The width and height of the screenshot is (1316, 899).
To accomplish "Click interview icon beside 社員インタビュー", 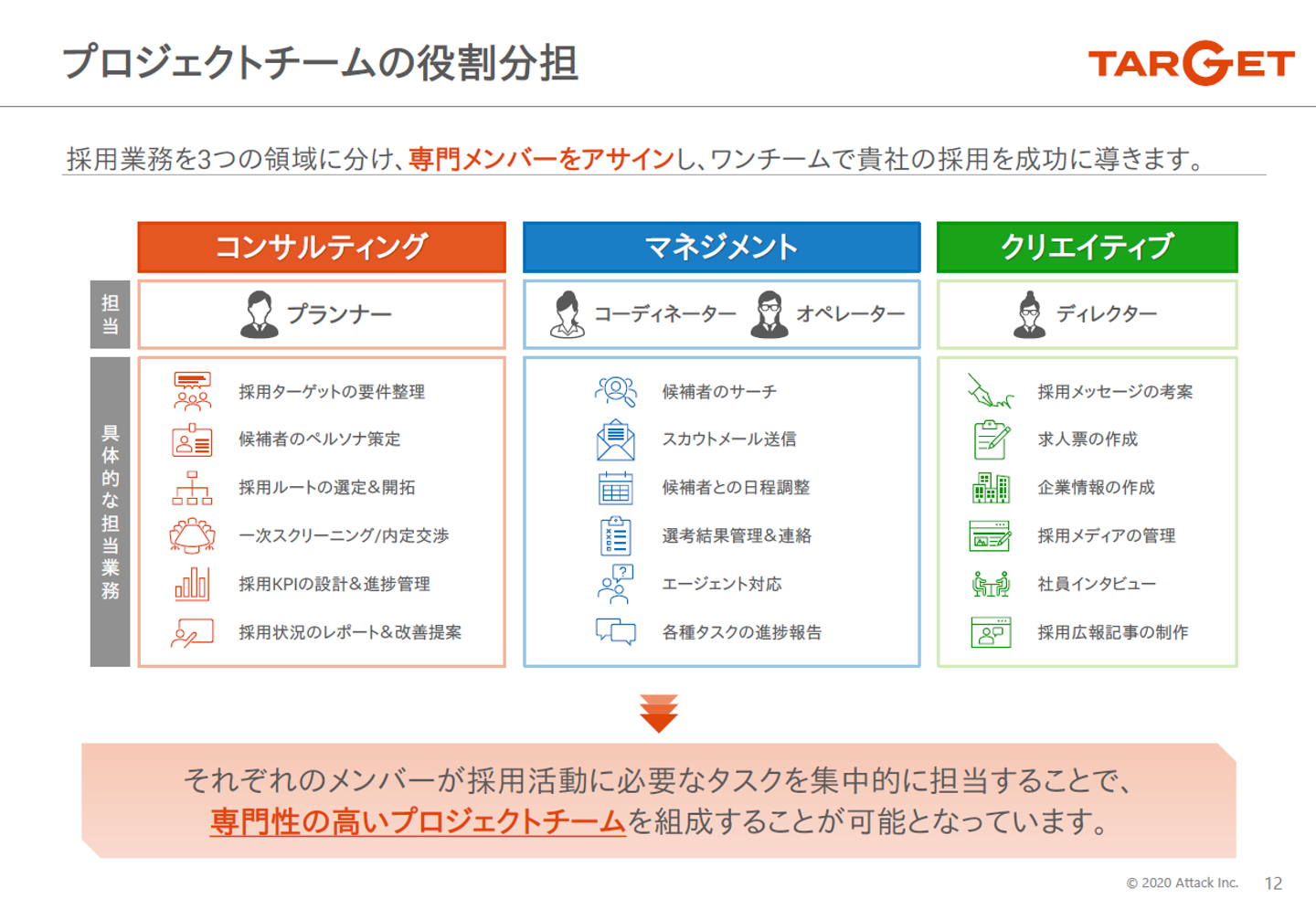I will 992,584.
